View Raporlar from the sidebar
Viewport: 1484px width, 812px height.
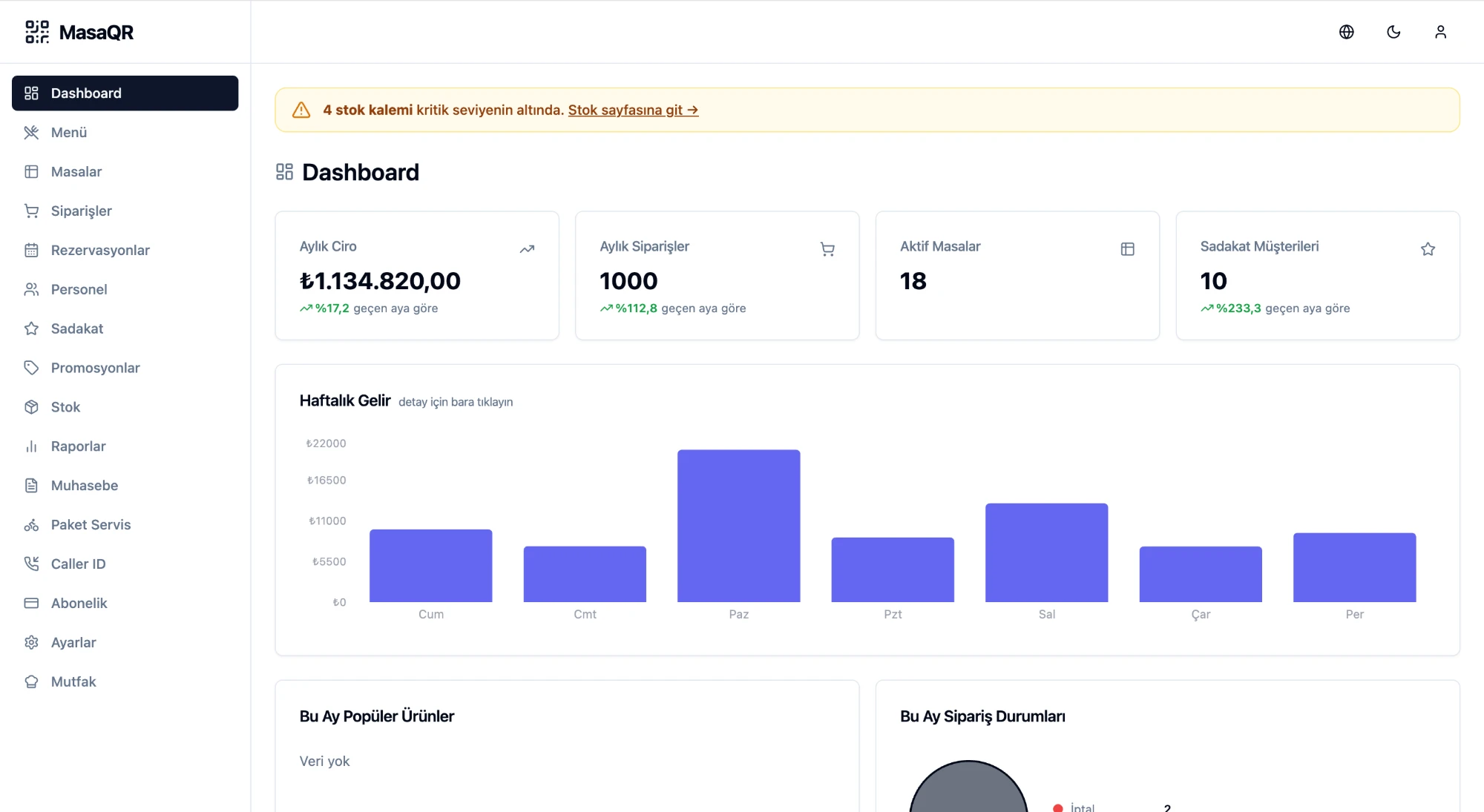click(125, 446)
